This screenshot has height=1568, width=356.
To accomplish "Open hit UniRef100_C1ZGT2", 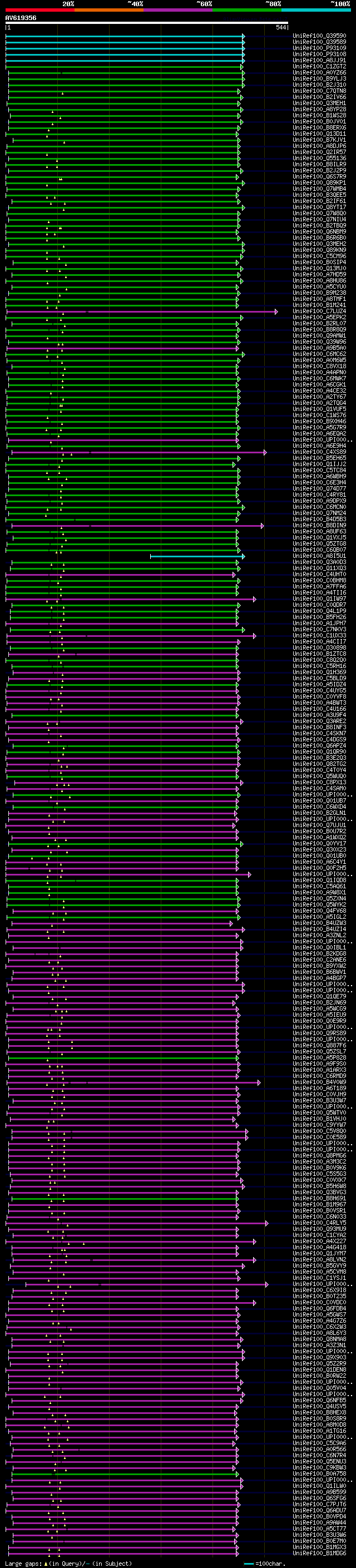I will coord(319,66).
